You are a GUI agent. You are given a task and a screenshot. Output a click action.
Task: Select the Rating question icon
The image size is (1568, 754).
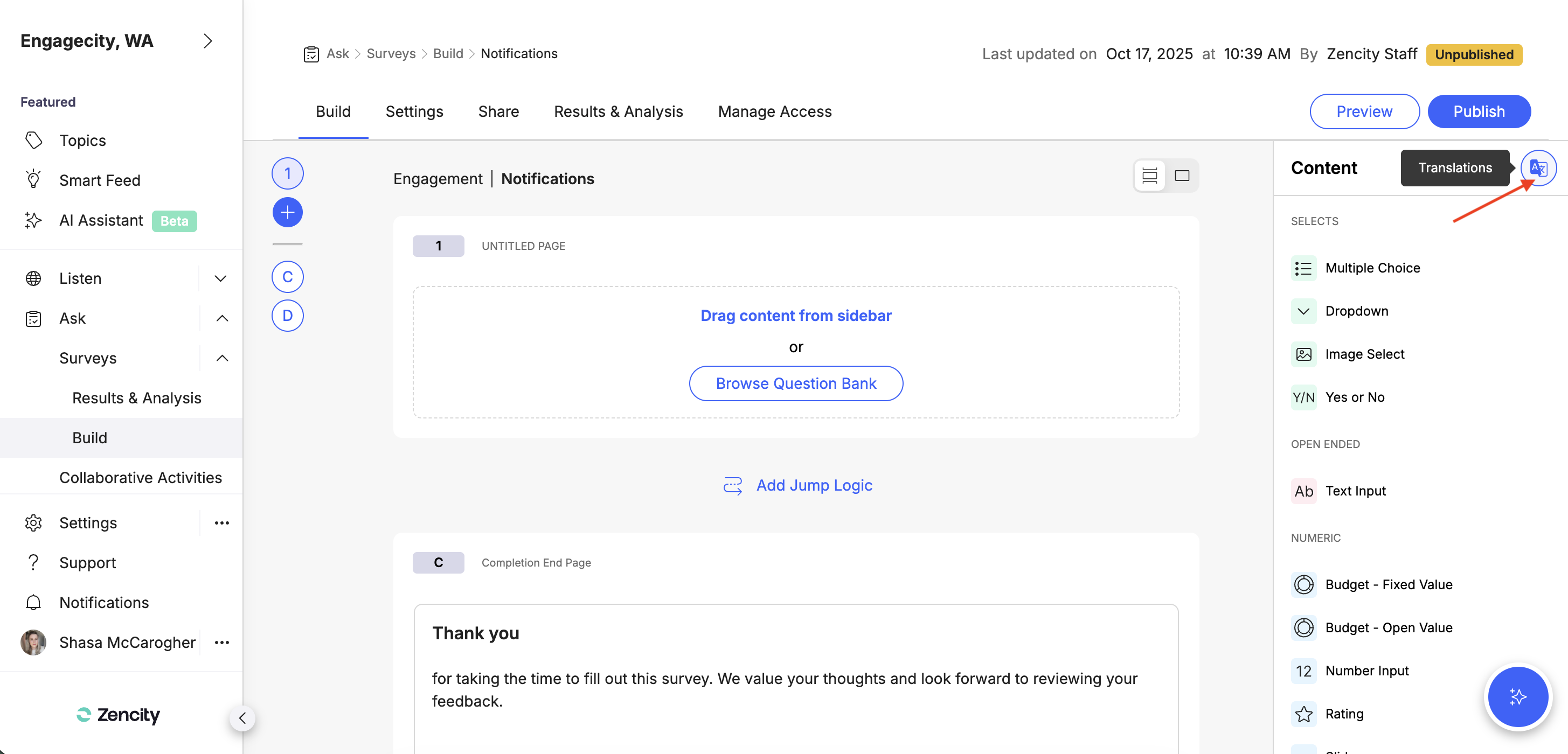tap(1304, 714)
